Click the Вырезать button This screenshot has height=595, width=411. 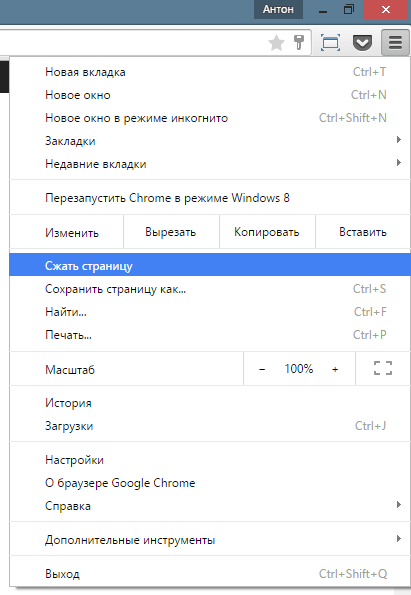pos(171,232)
